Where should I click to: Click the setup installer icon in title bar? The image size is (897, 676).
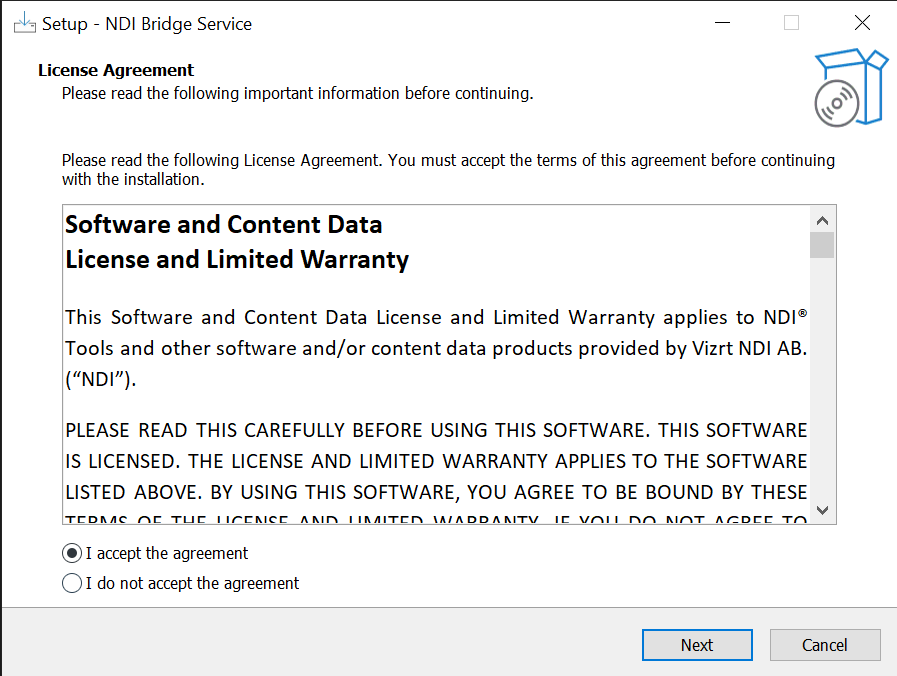coord(25,23)
